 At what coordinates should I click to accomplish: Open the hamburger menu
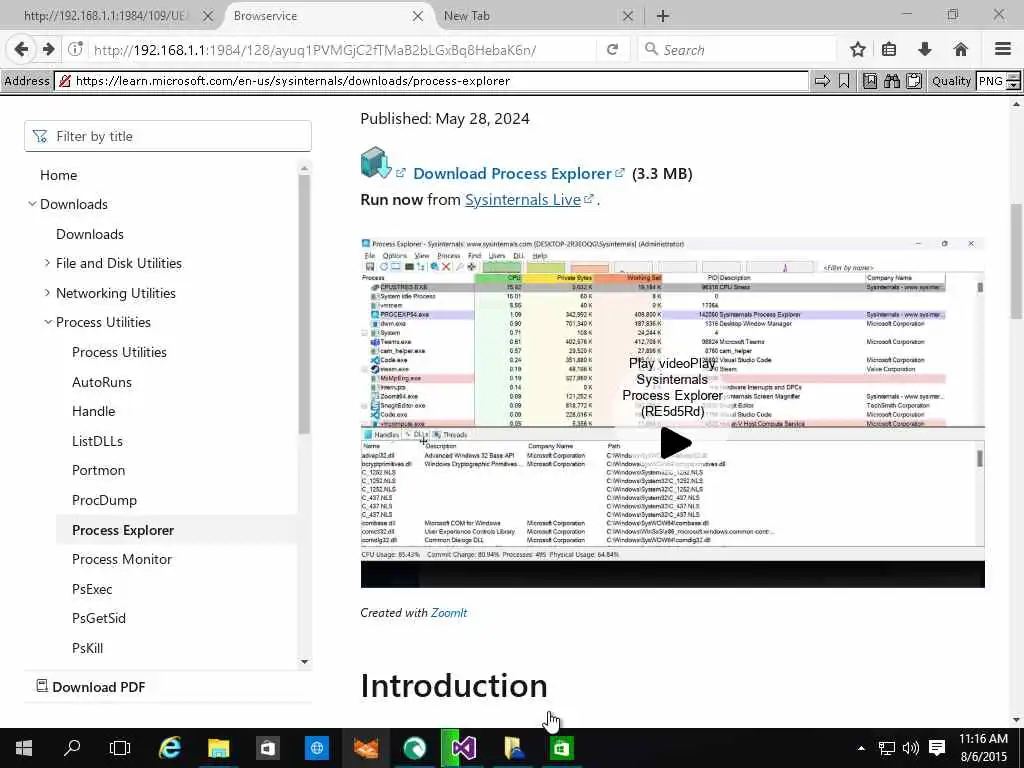pos(1003,50)
